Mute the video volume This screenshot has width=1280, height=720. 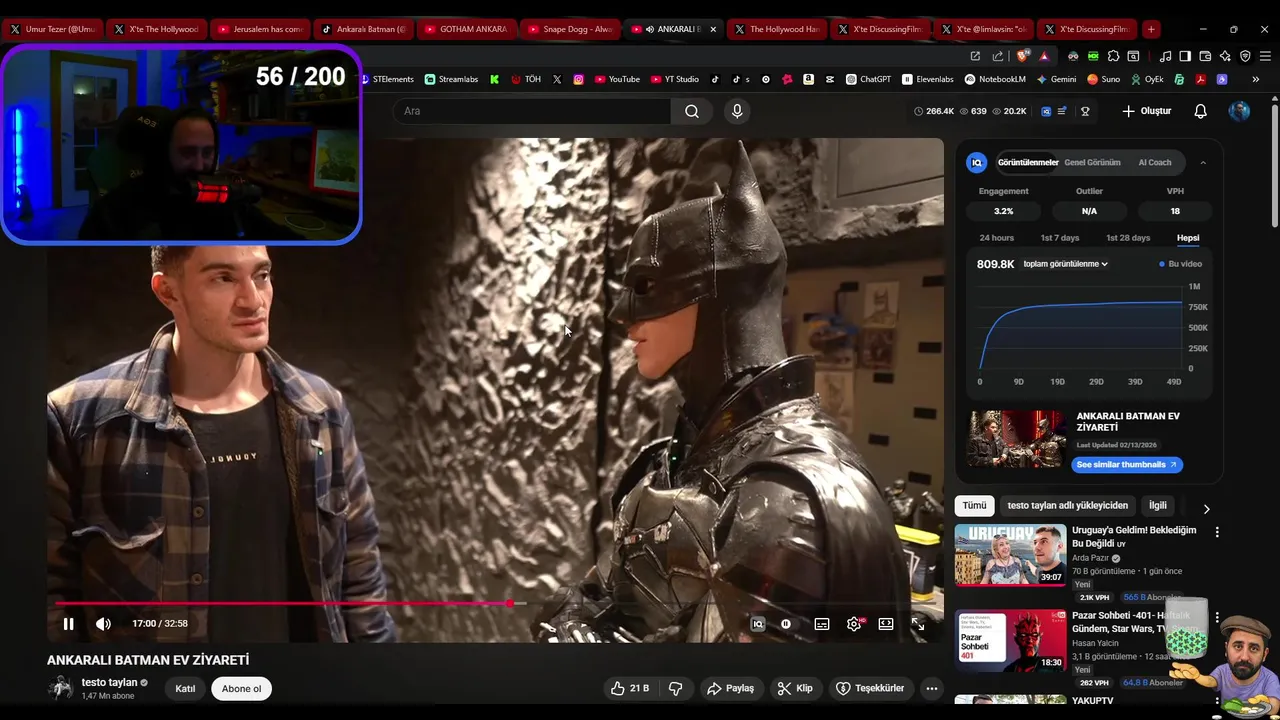(103, 624)
